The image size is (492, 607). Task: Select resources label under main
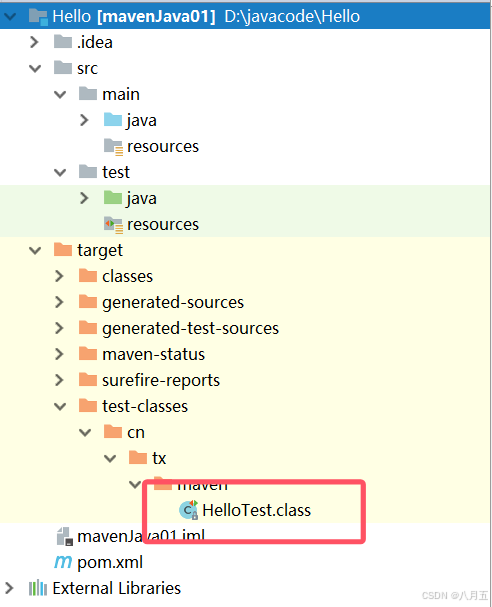pyautogui.click(x=163, y=147)
